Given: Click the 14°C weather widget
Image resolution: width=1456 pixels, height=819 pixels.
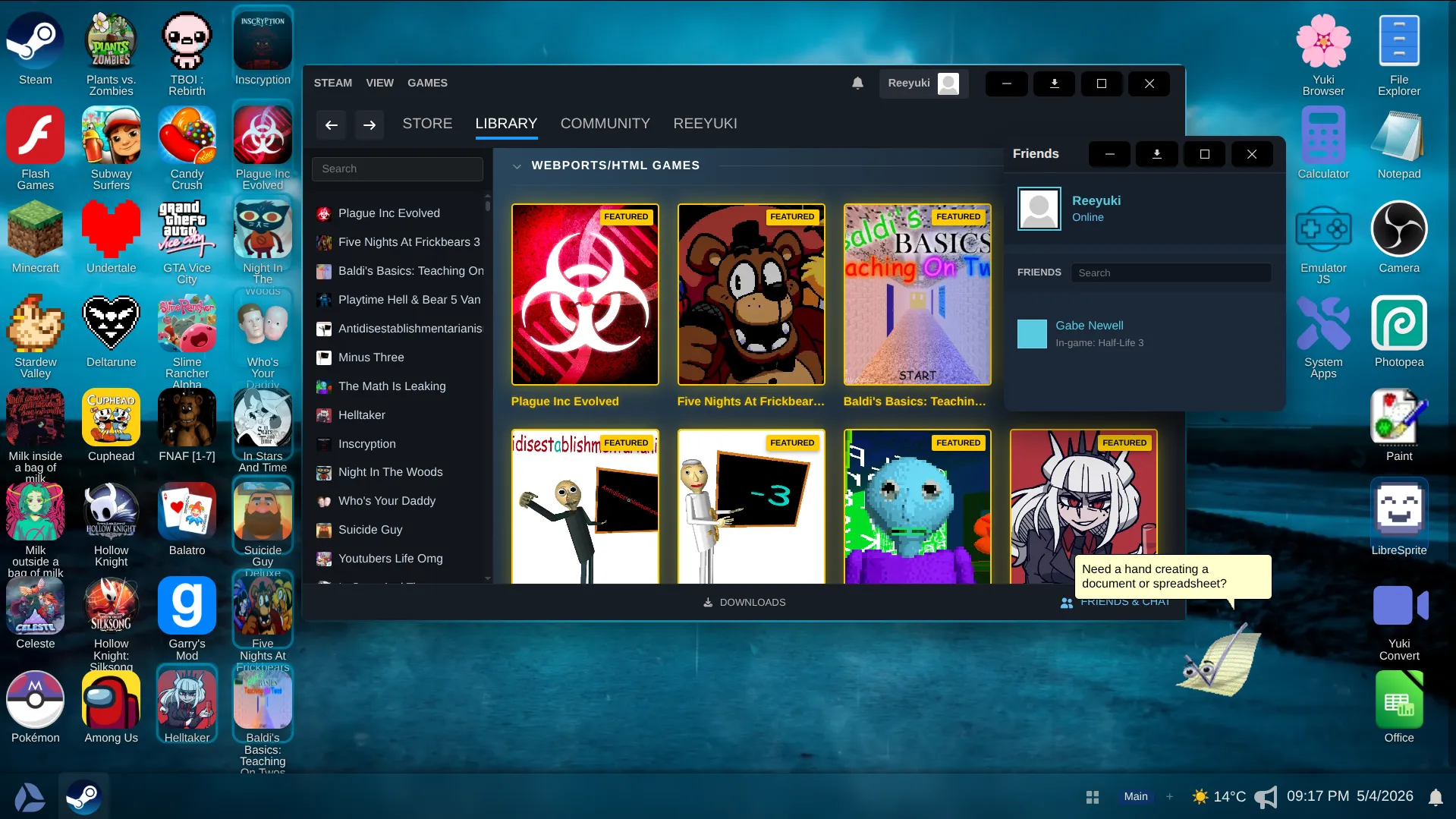Looking at the screenshot, I should tap(1219, 797).
